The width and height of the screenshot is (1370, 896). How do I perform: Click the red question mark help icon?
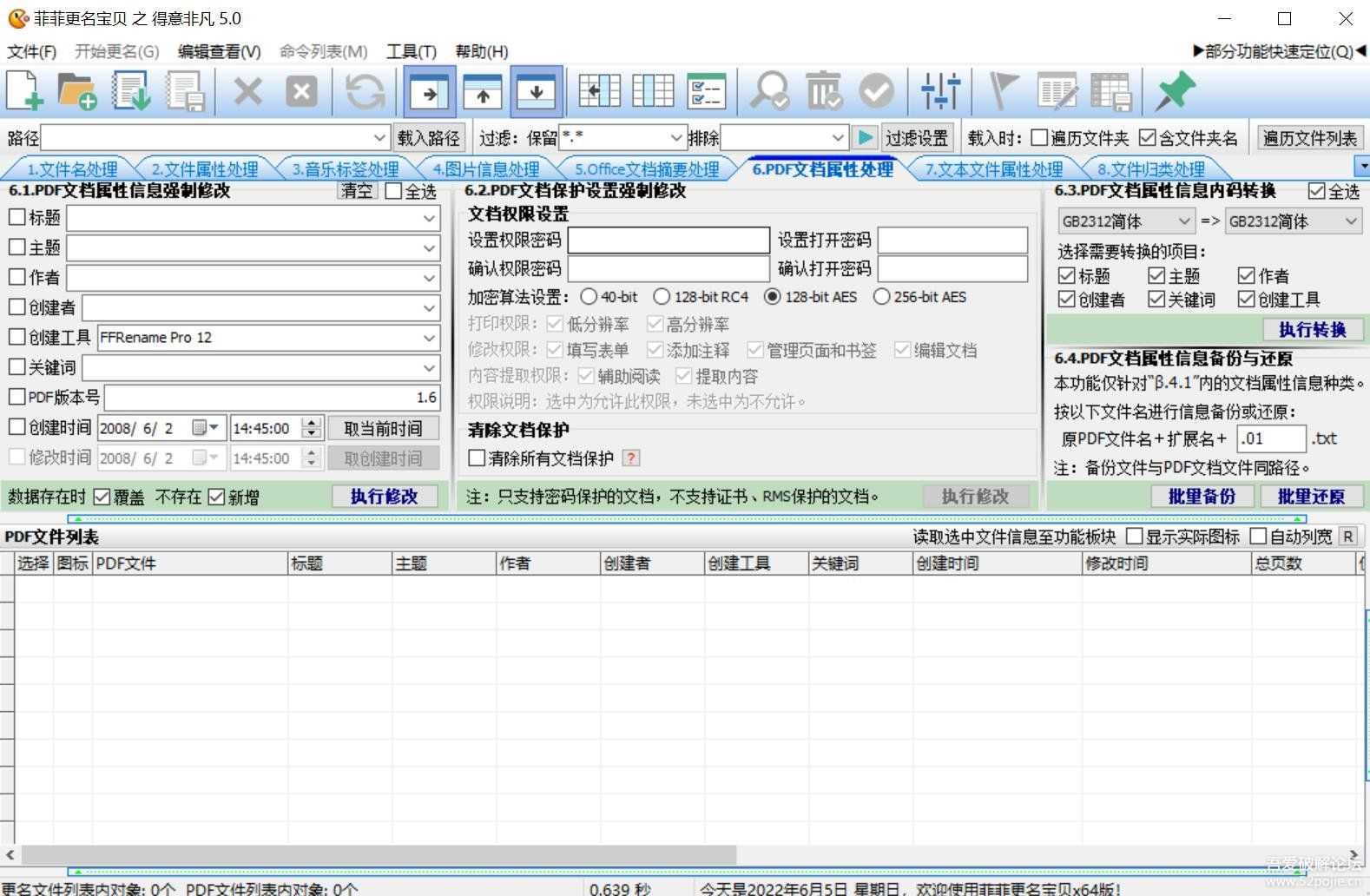click(631, 458)
